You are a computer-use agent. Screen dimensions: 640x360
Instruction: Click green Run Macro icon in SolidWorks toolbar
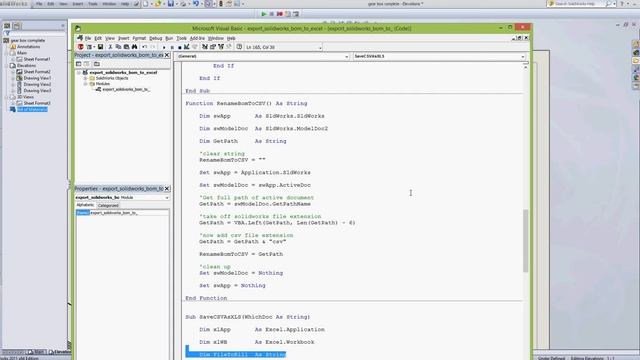pyautogui.click(x=264, y=14)
